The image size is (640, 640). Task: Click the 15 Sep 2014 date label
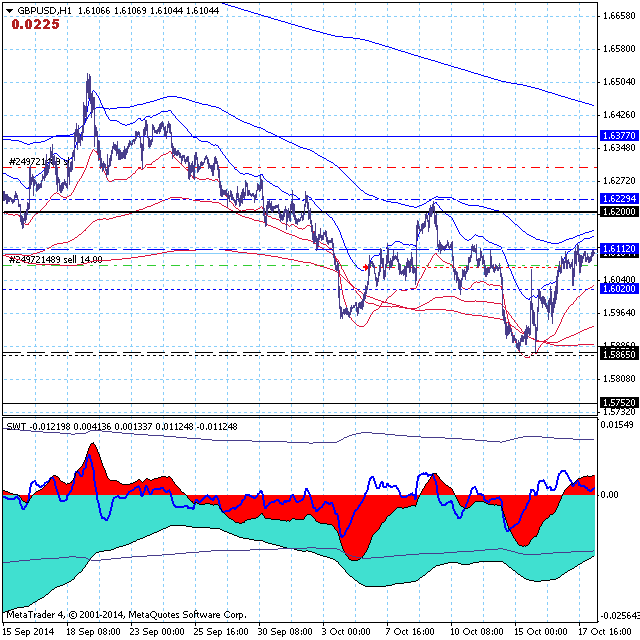click(28, 631)
